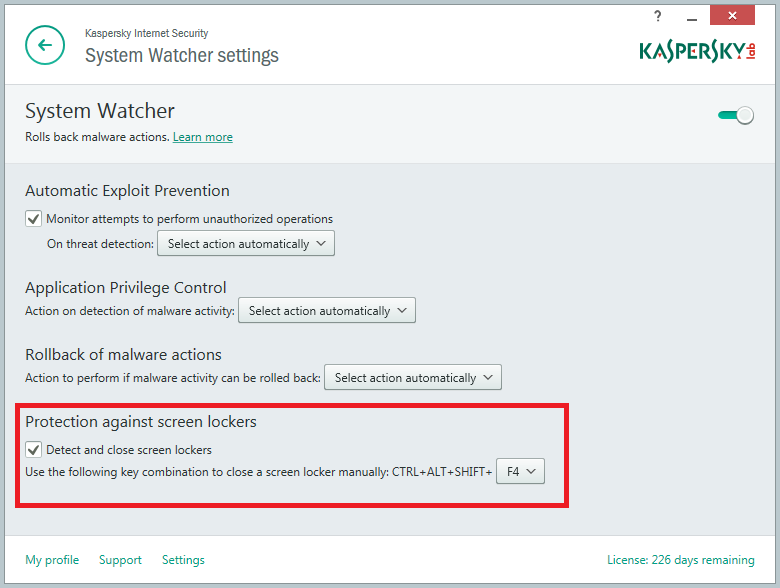This screenshot has height=588, width=780.
Task: Click the Automatic Exploit Prevention heading
Action: point(127,191)
